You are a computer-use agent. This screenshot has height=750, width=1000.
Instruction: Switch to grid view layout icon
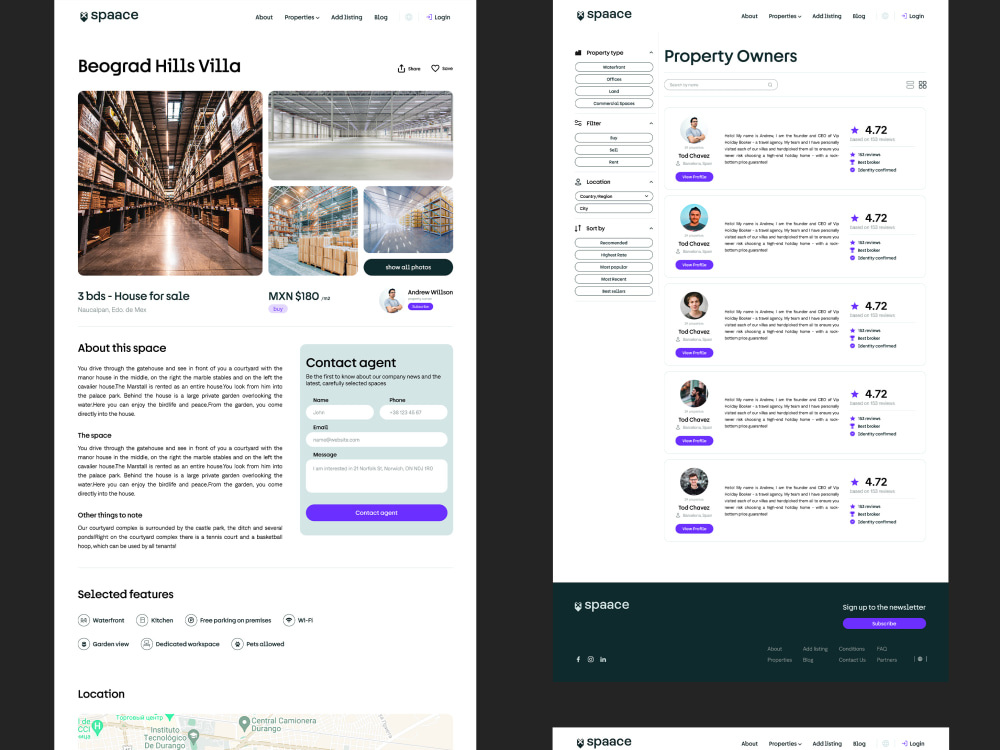(923, 85)
